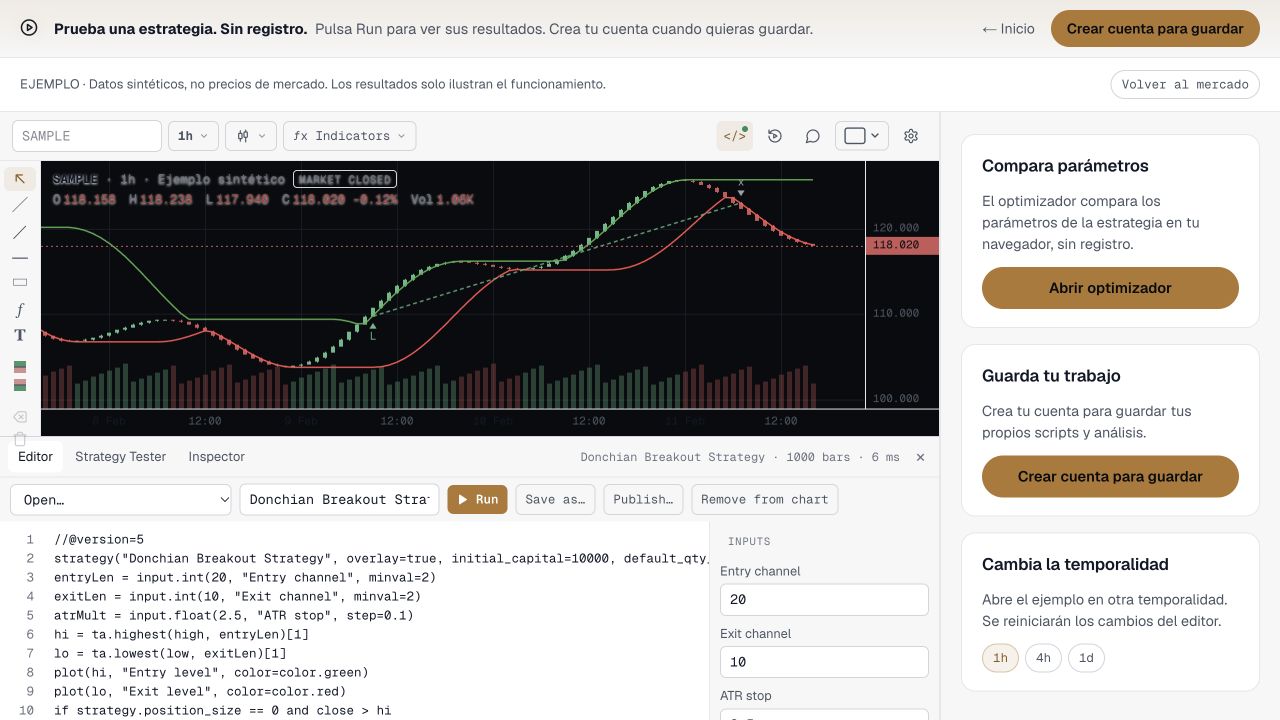This screenshot has height=720, width=1280.
Task: Select the horizontal line drawing tool
Action: [x=20, y=257]
